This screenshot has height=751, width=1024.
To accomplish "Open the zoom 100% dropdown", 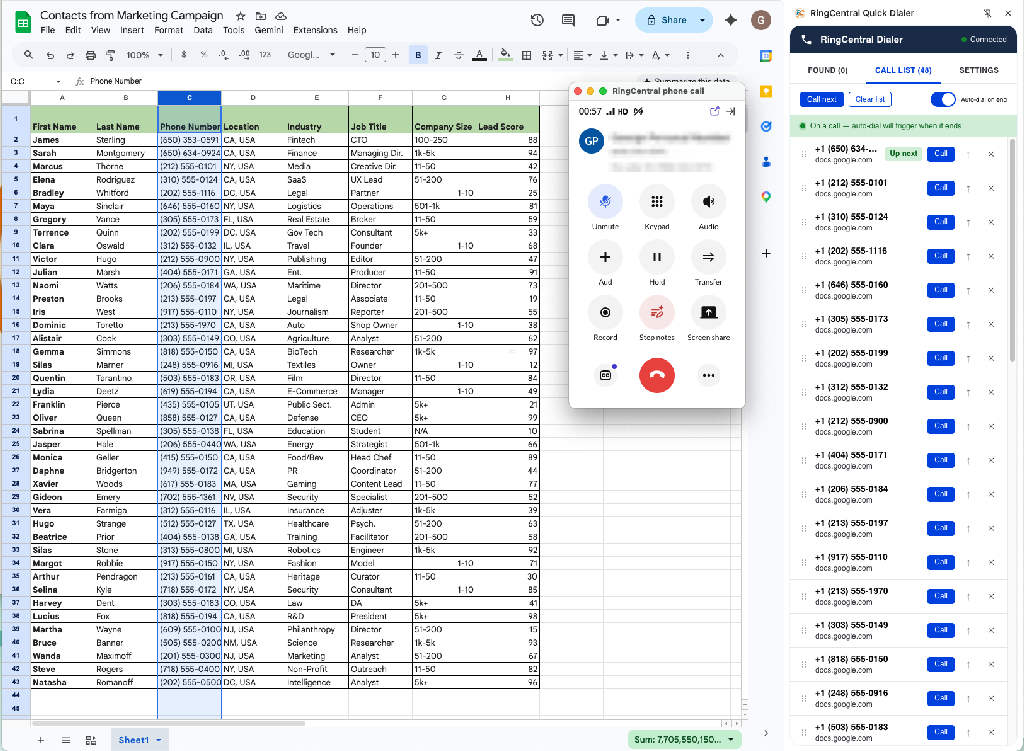I will pos(144,56).
